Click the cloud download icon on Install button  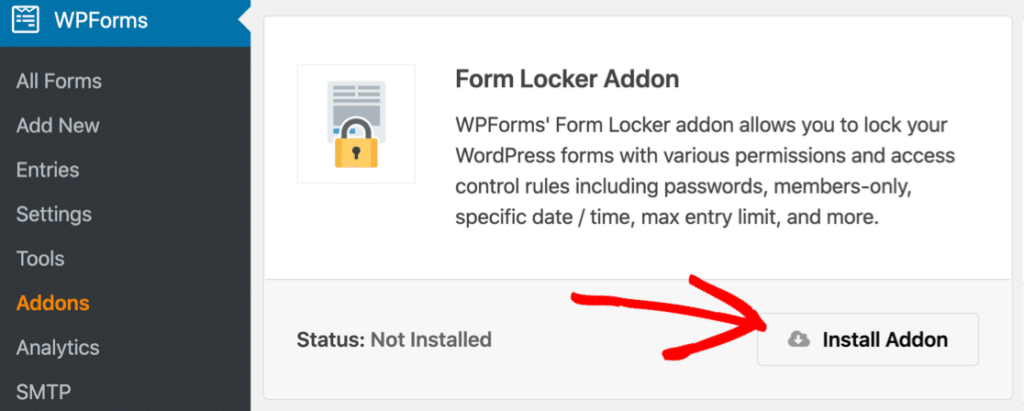[798, 340]
